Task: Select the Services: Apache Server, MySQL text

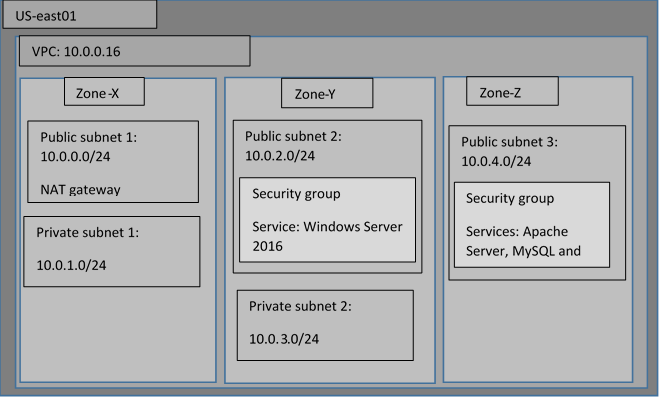Action: tap(523, 240)
